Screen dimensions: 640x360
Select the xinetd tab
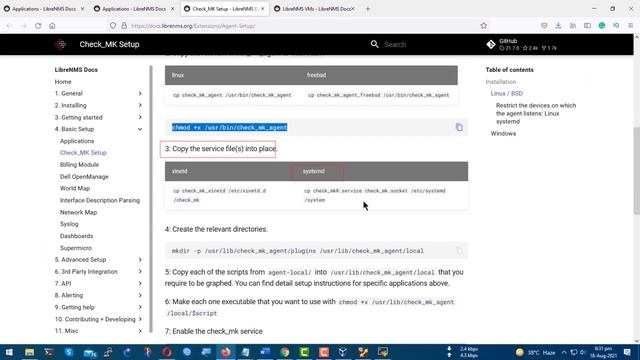(180, 171)
